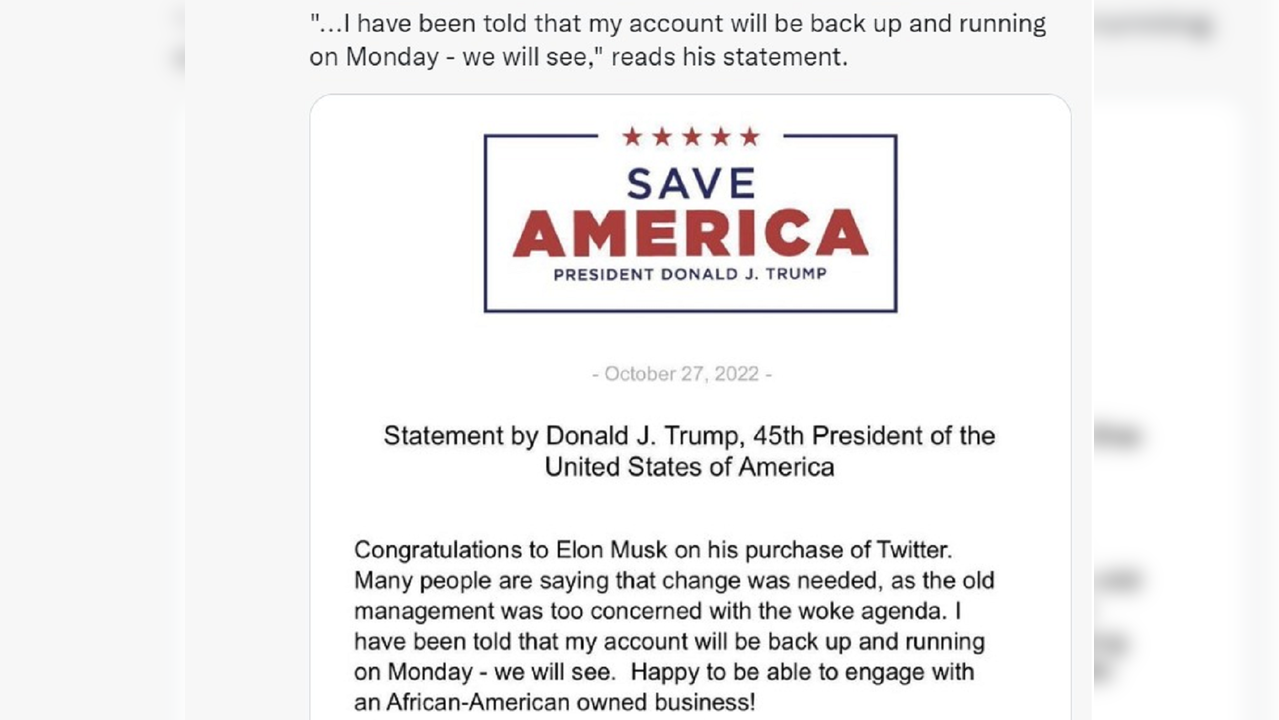Click the PRESIDENT DONALD J. TRUMP tagline

(x=690, y=274)
